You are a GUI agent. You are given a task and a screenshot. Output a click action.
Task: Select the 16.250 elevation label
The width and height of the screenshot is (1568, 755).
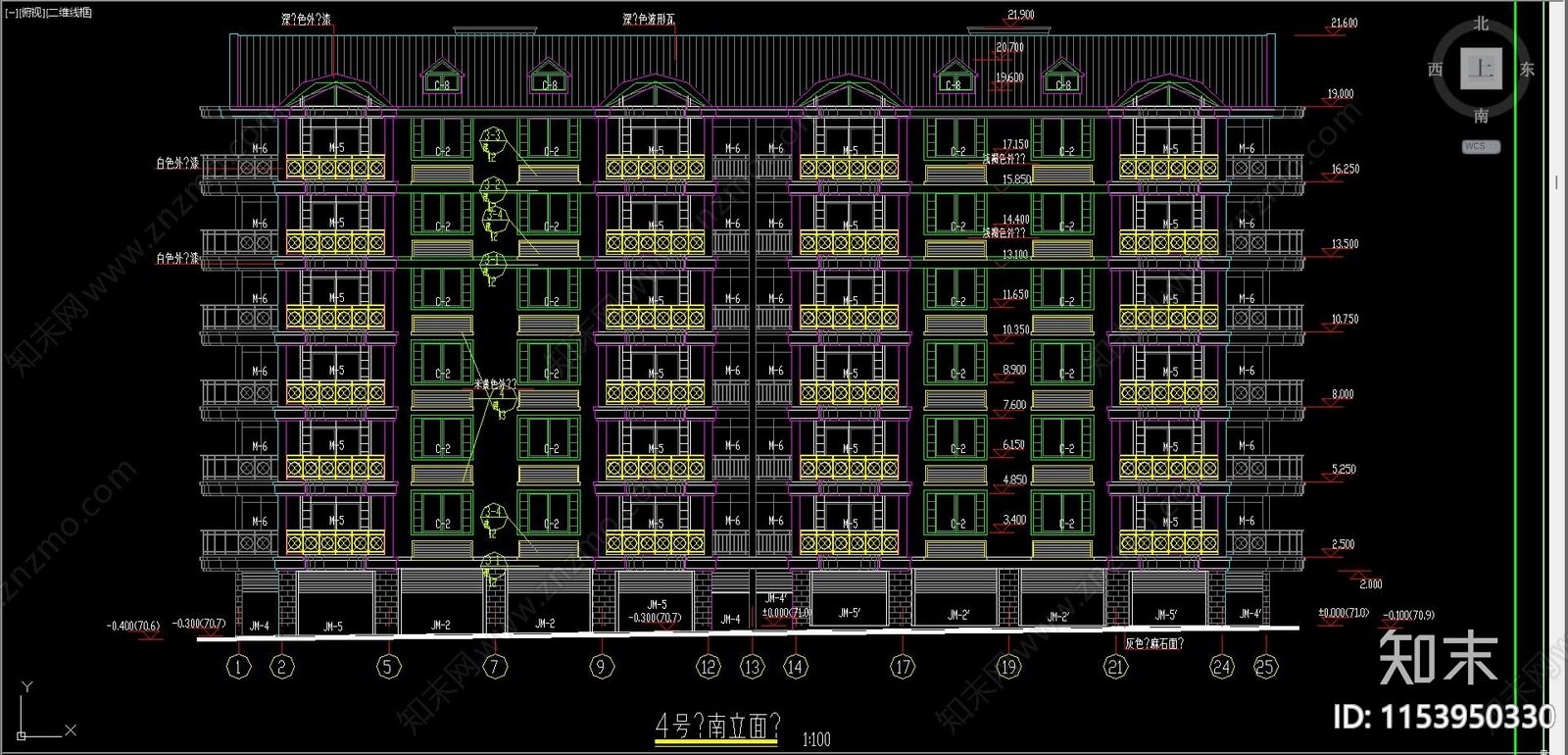pos(1345,169)
